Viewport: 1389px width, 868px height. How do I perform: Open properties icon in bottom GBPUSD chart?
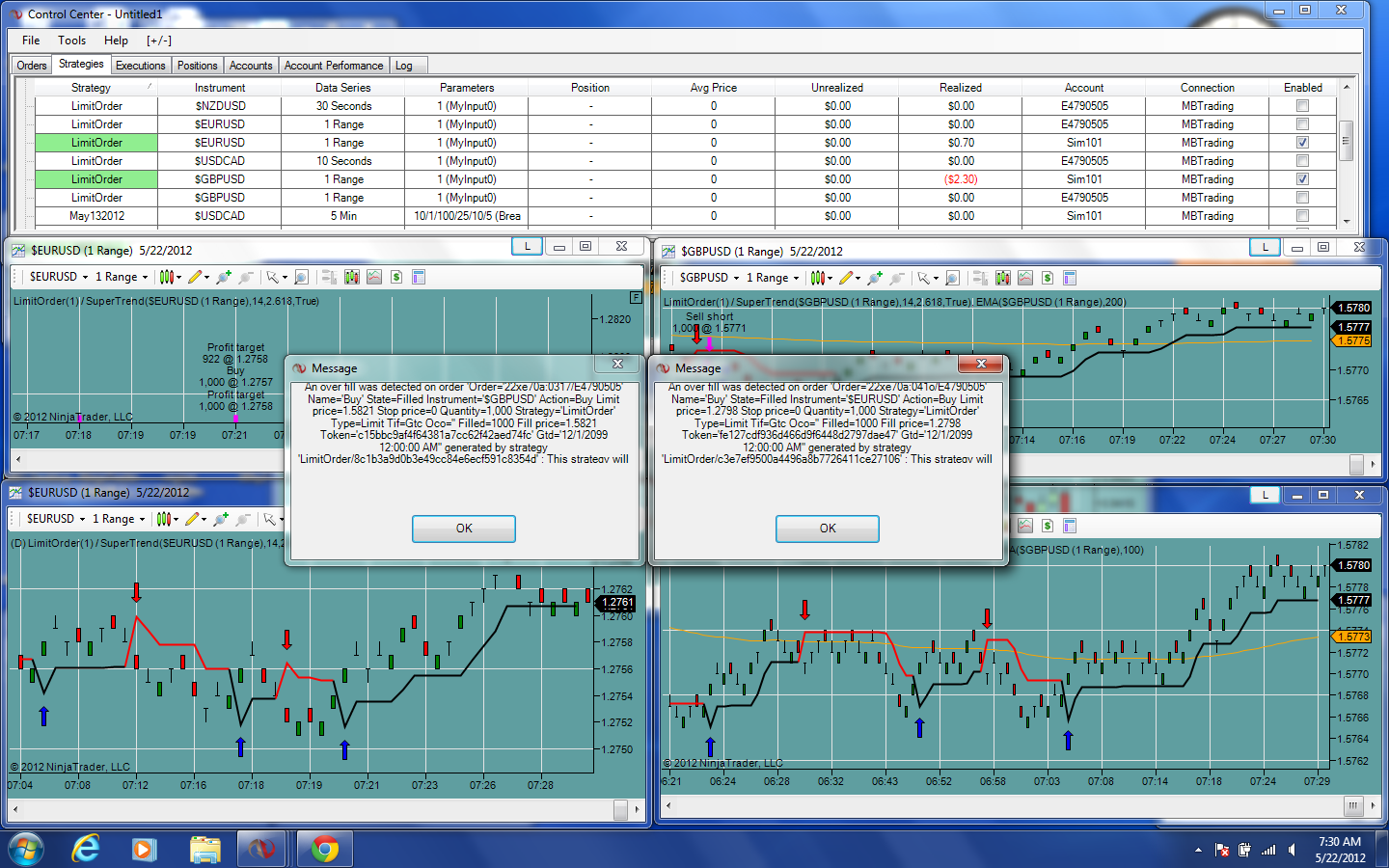click(1070, 526)
